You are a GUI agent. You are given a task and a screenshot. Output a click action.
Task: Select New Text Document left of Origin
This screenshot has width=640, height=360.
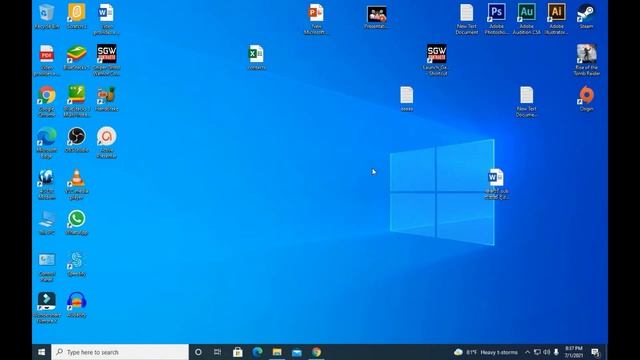pos(526,102)
